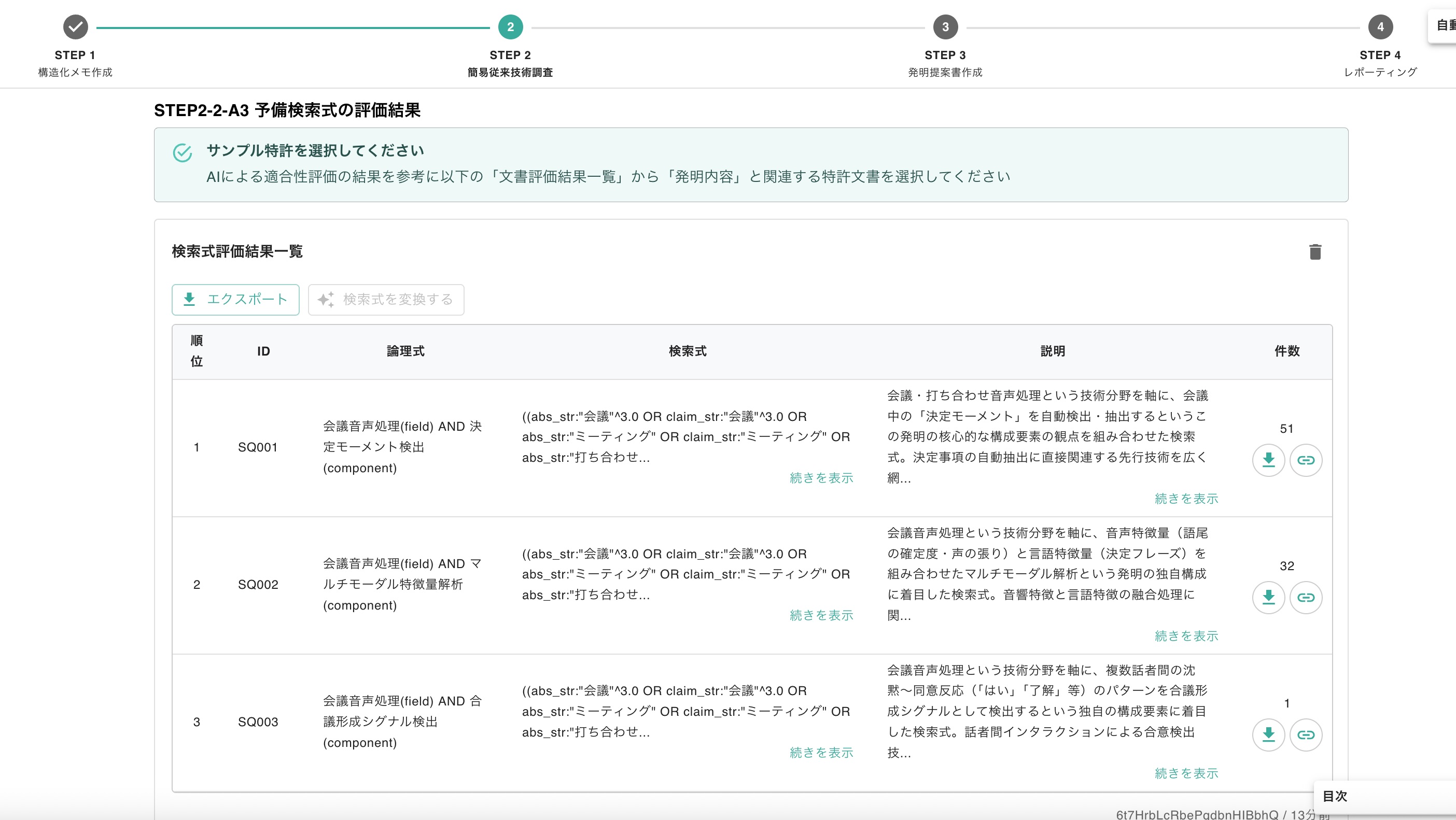Click the エクスポート button
The width and height of the screenshot is (1456, 820).
(235, 300)
